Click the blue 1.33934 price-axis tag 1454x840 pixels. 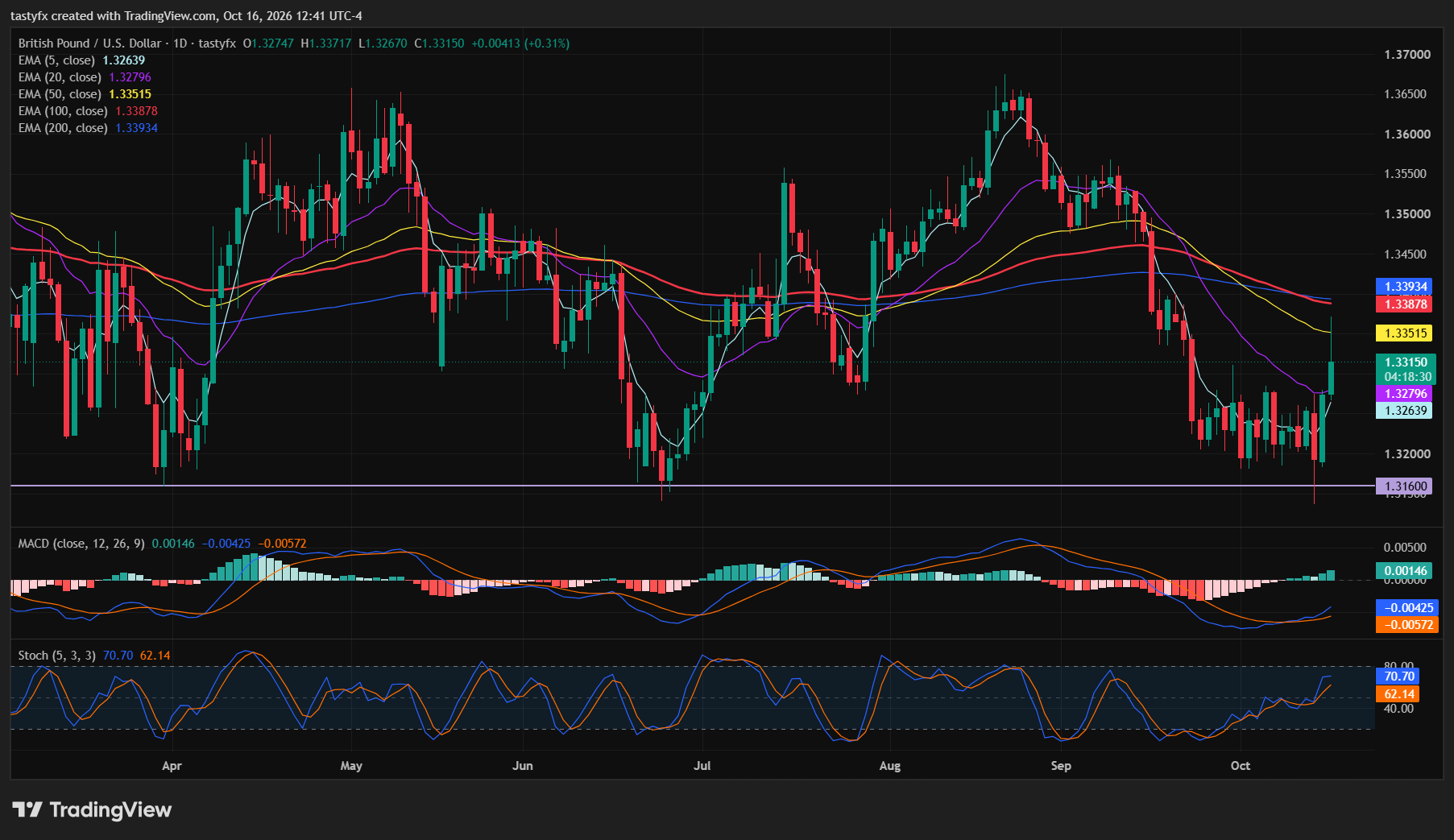coord(1406,287)
